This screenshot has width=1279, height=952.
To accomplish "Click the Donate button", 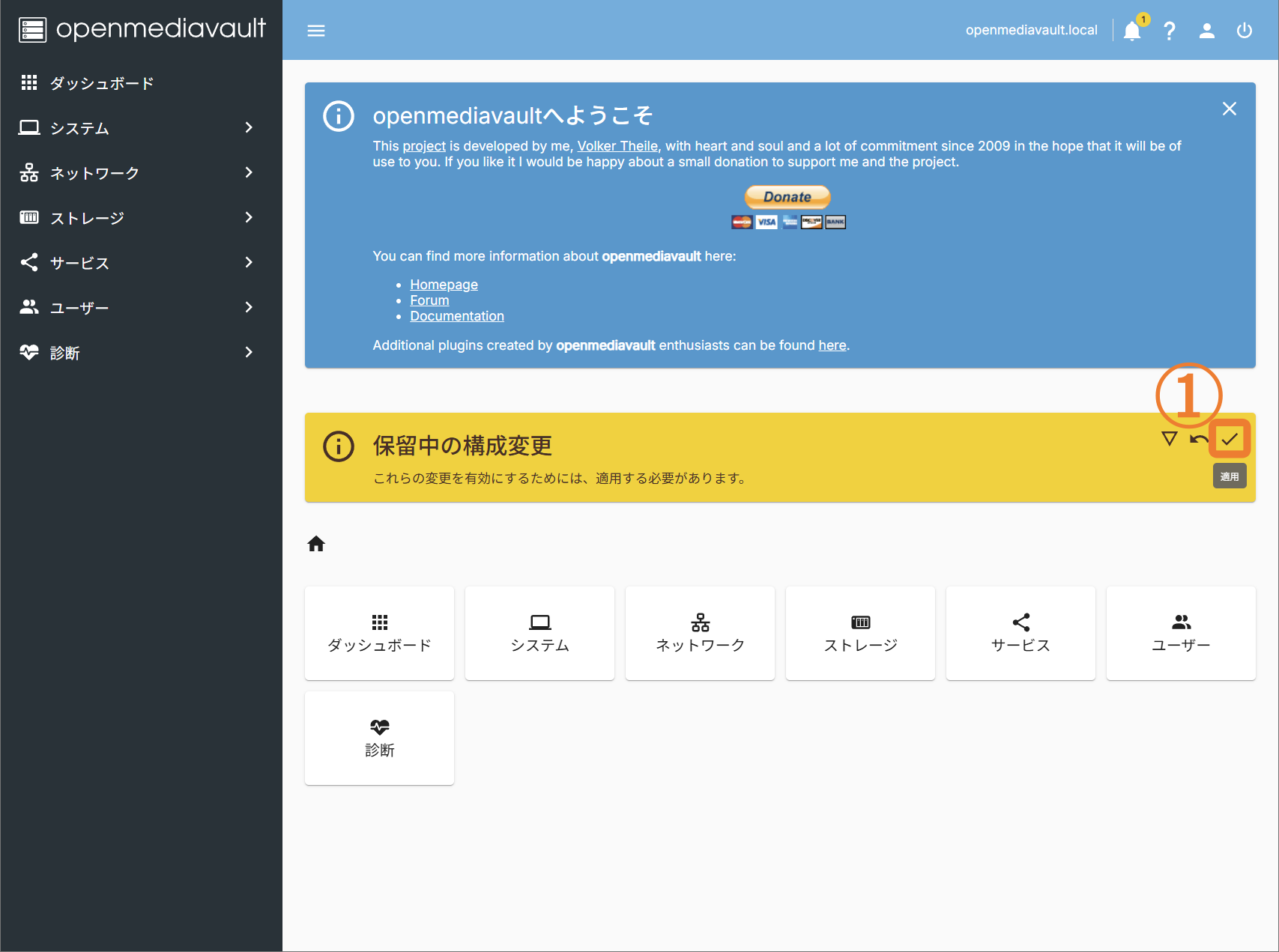I will tap(787, 197).
